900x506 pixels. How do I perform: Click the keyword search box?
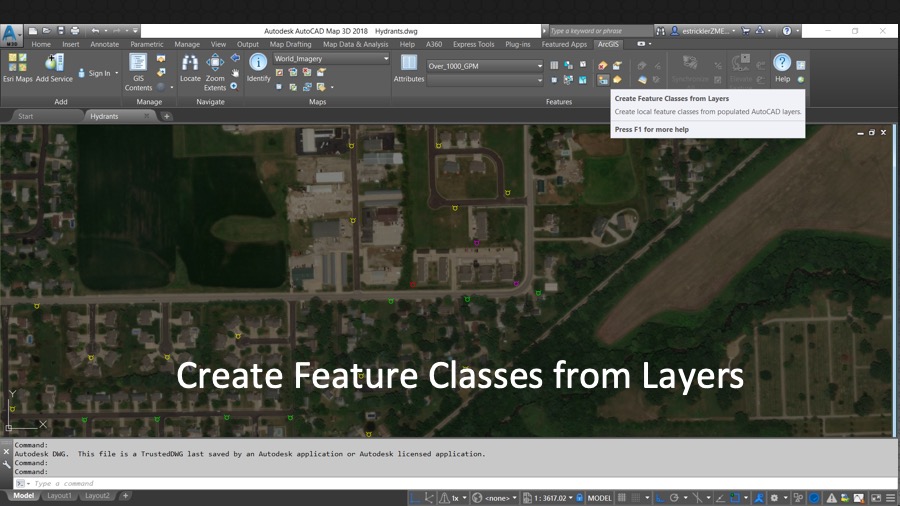[600, 31]
